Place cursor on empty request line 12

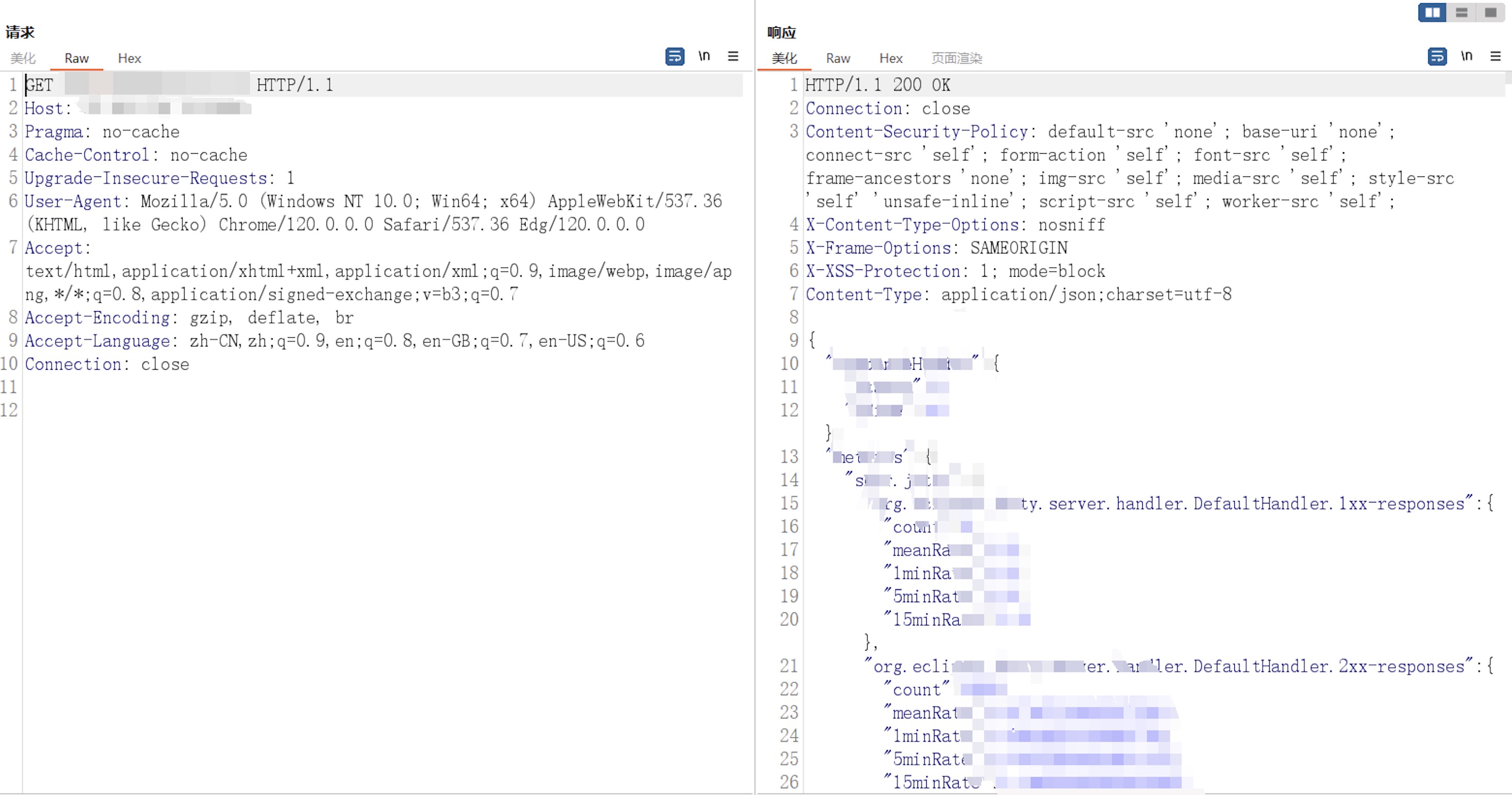pos(383,410)
